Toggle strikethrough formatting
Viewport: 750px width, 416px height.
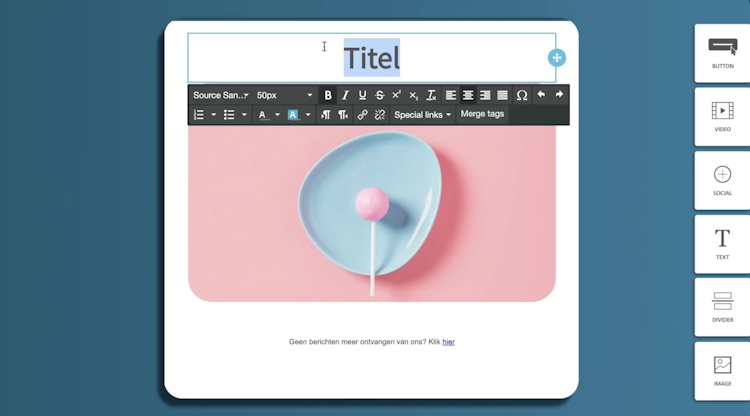click(379, 95)
